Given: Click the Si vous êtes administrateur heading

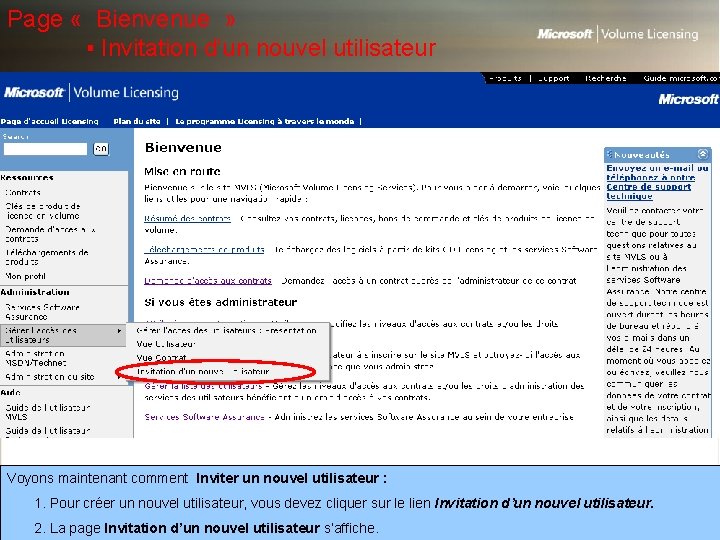Looking at the screenshot, I should pos(220,302).
